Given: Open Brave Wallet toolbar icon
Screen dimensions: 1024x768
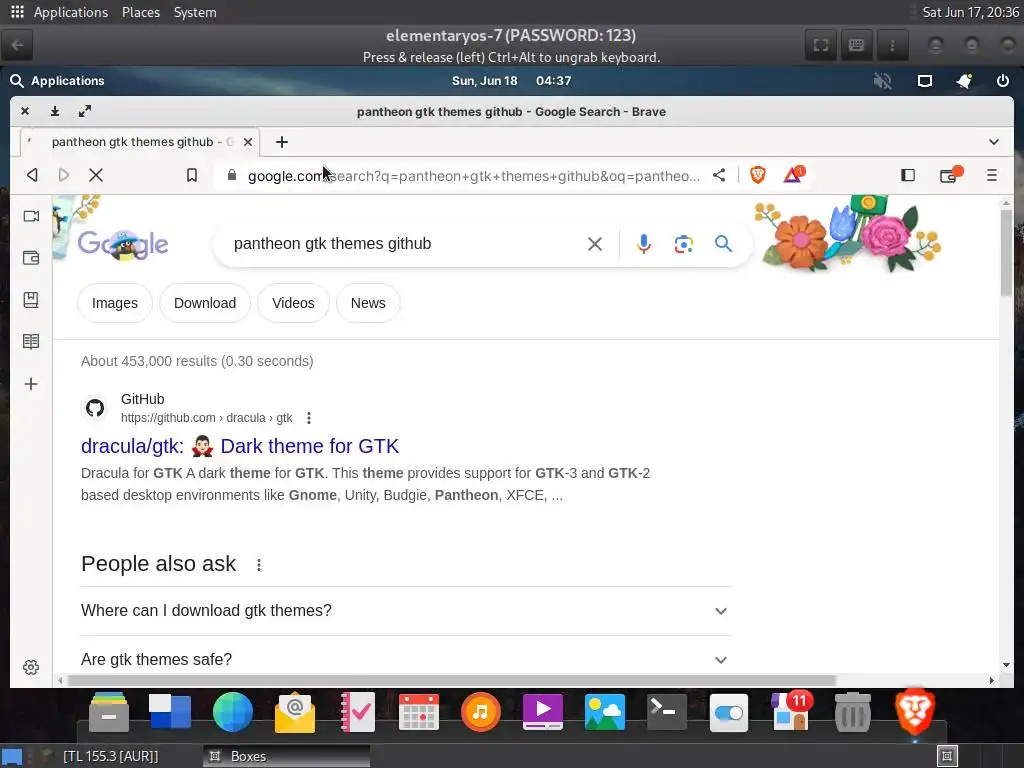Looking at the screenshot, I should [x=950, y=174].
